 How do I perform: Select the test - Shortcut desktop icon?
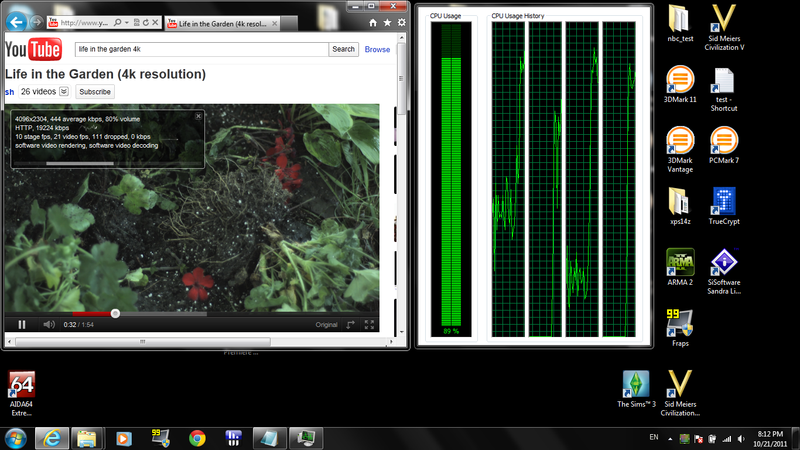coord(724,89)
